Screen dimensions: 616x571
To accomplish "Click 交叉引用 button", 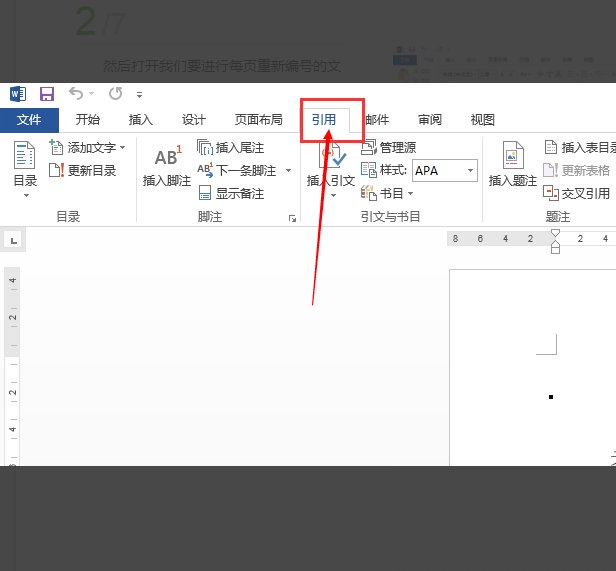I will [576, 193].
